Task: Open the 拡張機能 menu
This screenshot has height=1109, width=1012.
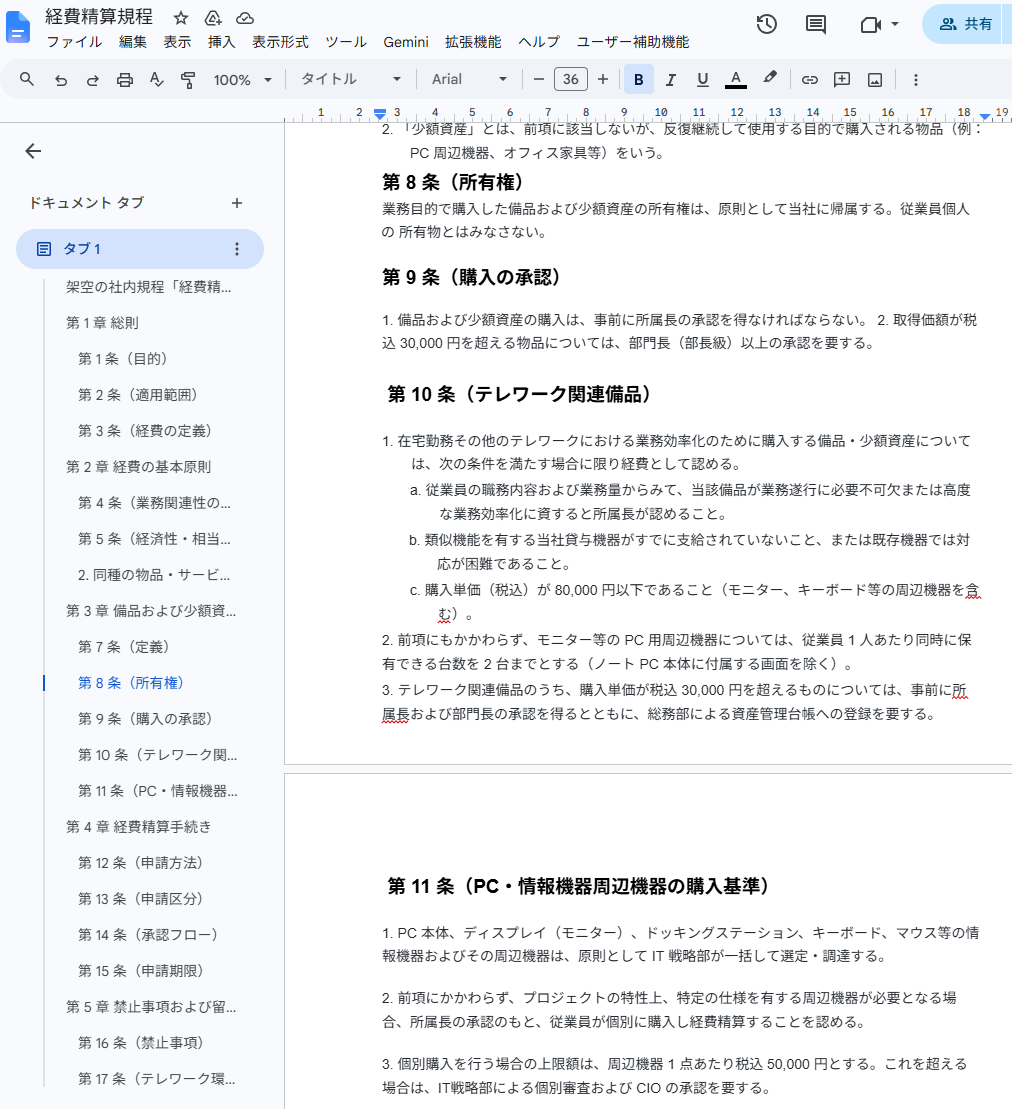Action: click(x=473, y=42)
